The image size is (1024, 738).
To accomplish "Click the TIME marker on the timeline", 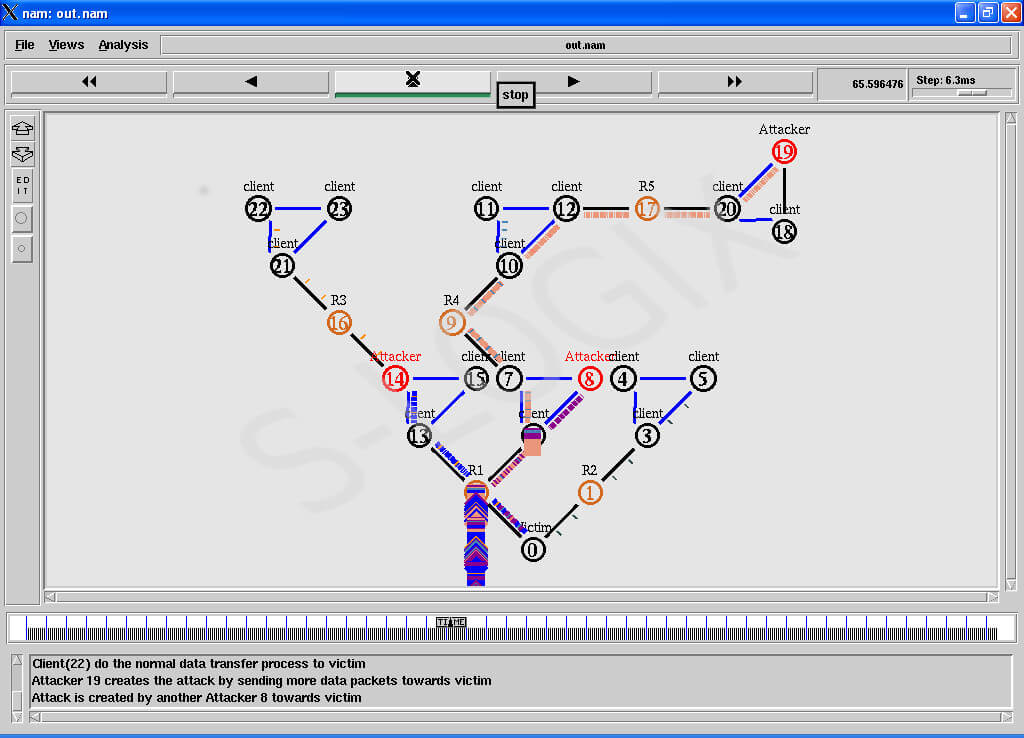I will pyautogui.click(x=451, y=622).
